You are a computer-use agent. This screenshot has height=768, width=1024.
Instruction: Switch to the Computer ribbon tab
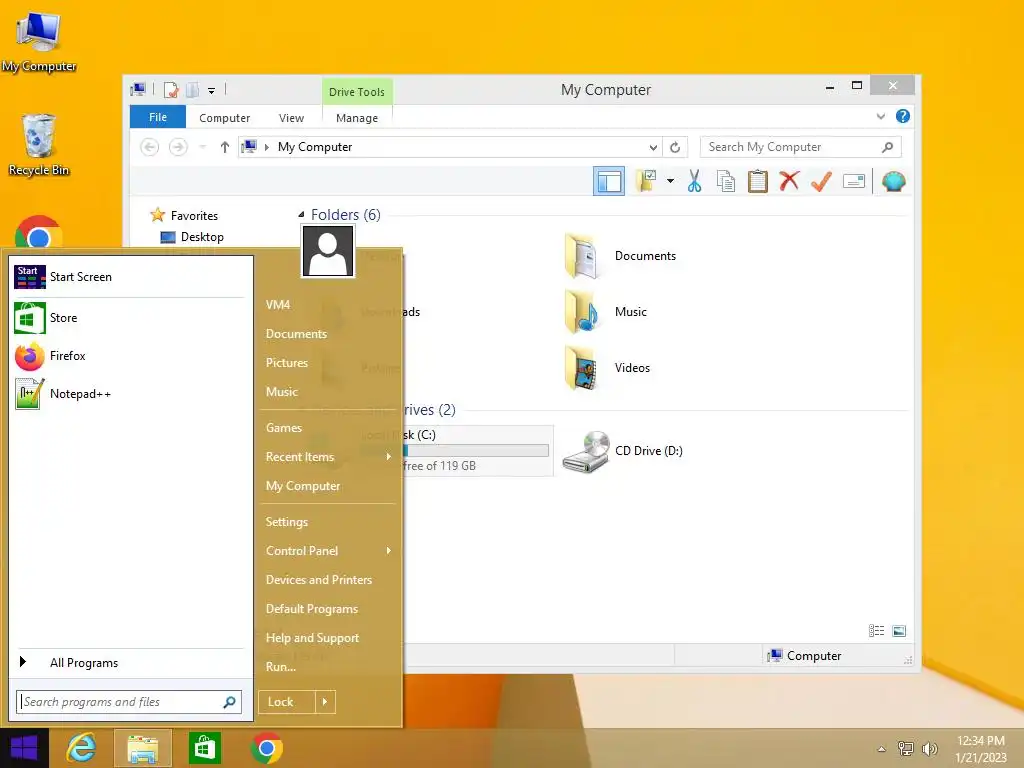225,118
